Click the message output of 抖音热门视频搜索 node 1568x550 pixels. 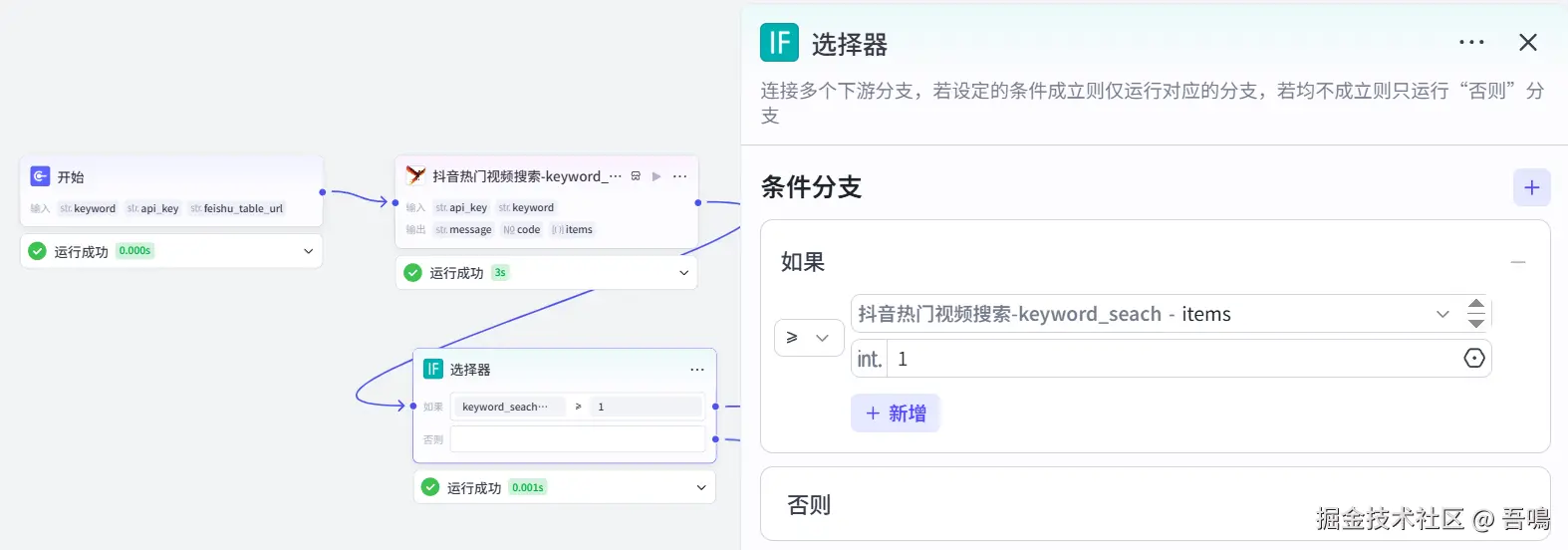coord(463,229)
